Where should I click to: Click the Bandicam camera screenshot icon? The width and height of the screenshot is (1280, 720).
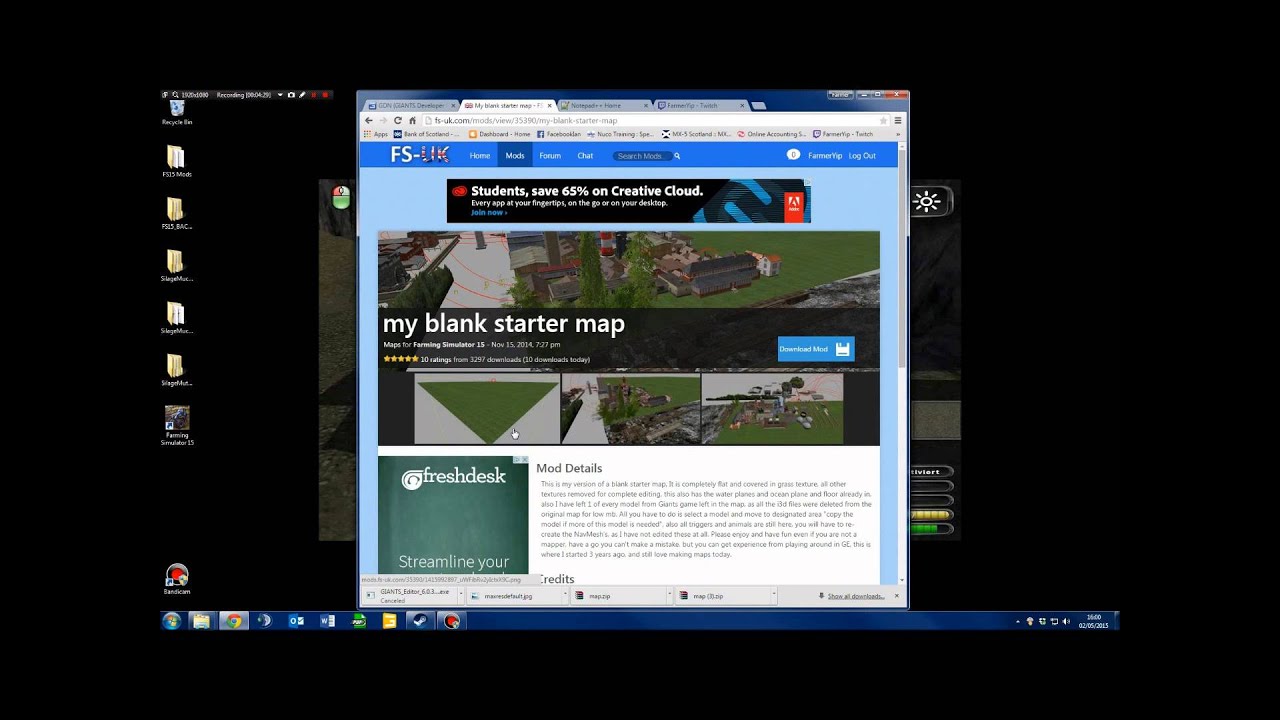(291, 94)
